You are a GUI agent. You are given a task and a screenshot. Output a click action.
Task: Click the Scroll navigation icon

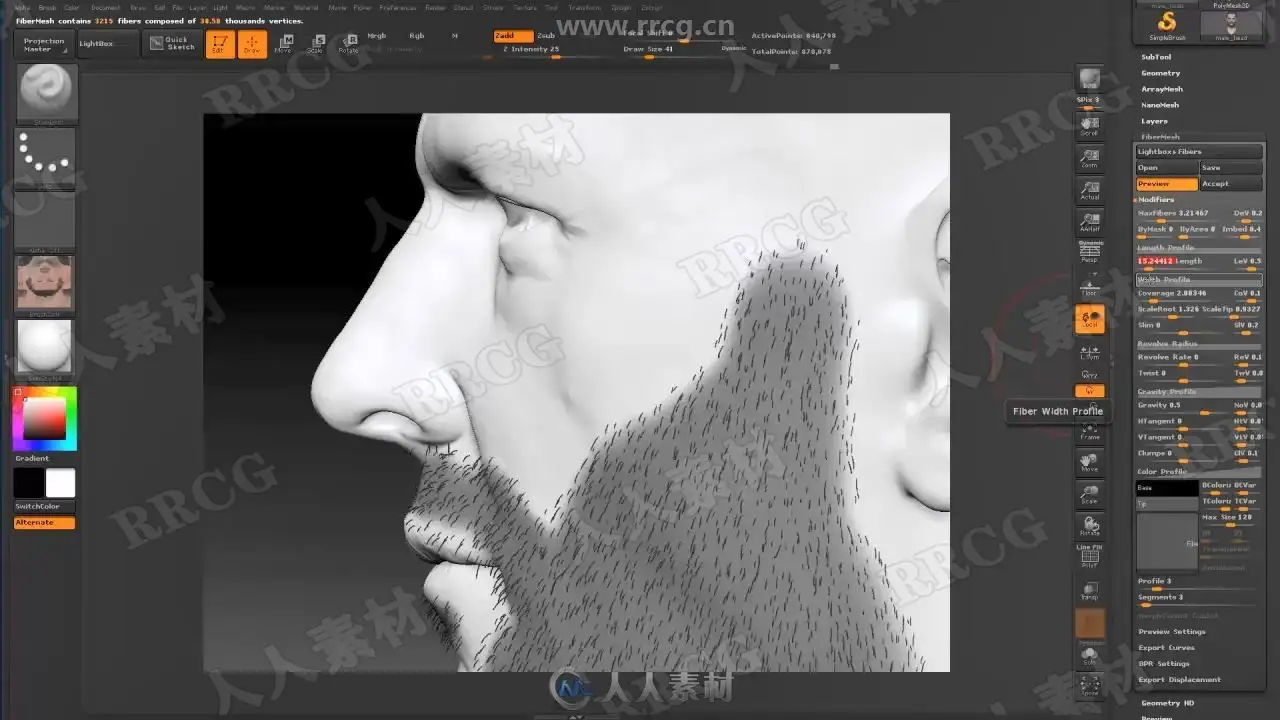(x=1089, y=125)
